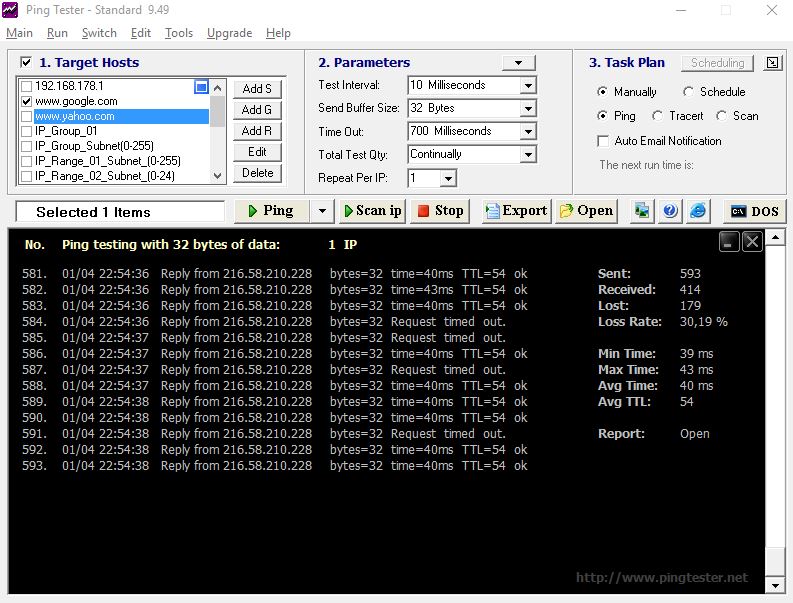
Task: Select the IP_Group_01 host entry text
Action: [66, 132]
